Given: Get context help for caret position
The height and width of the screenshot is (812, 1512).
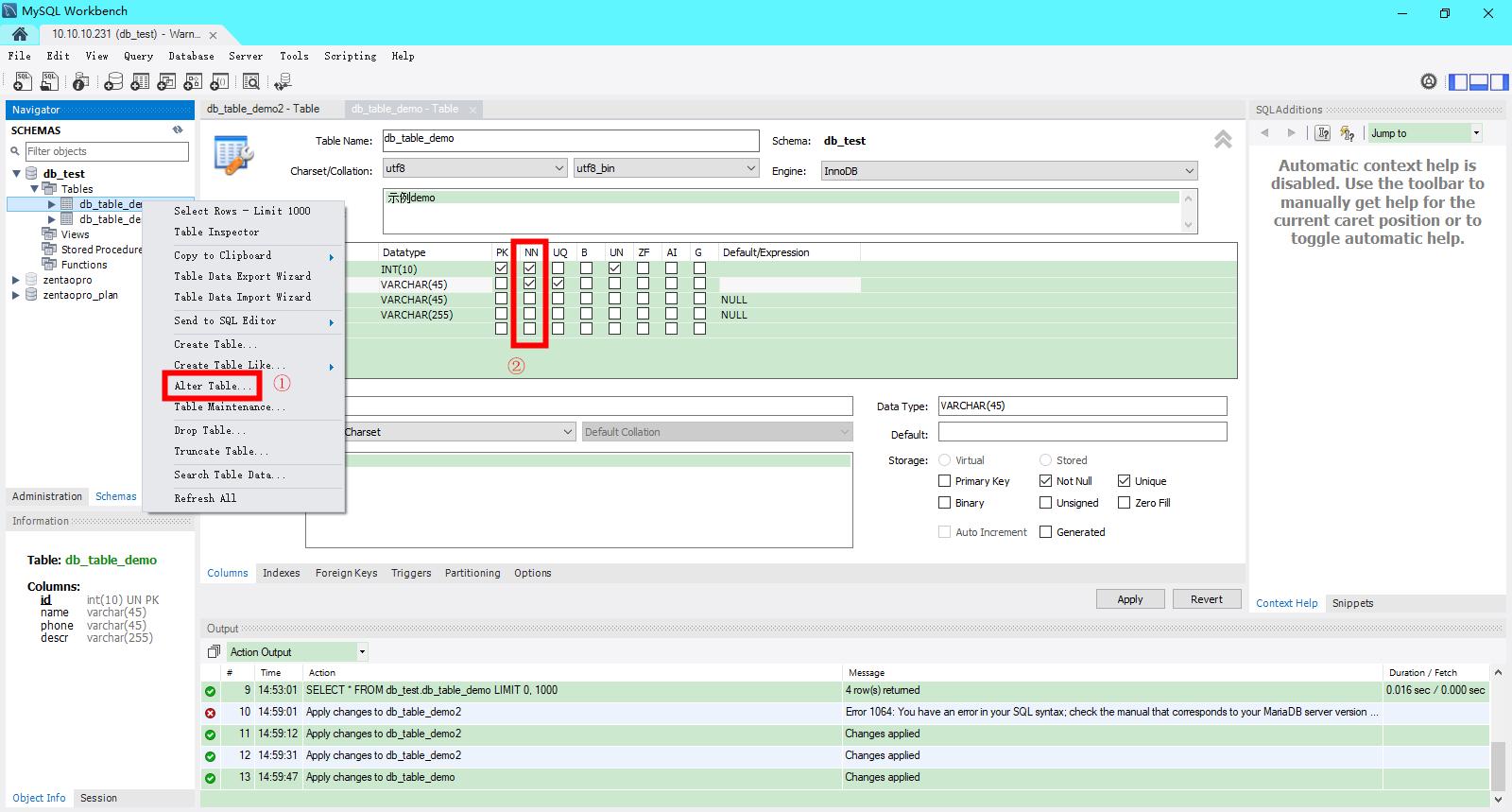Looking at the screenshot, I should (x=1323, y=133).
